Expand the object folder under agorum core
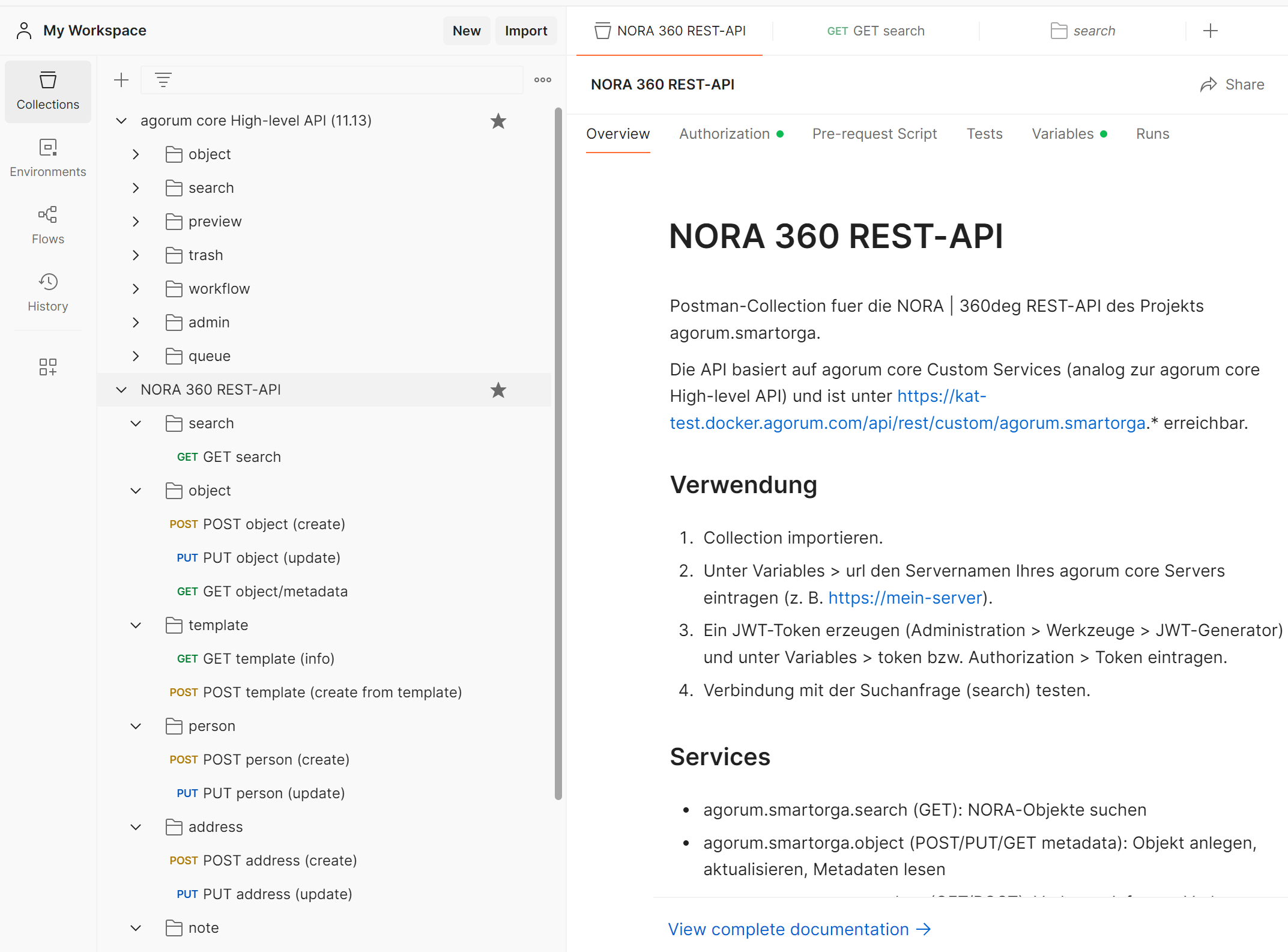Screen dimensions: 1288x952 coord(136,154)
